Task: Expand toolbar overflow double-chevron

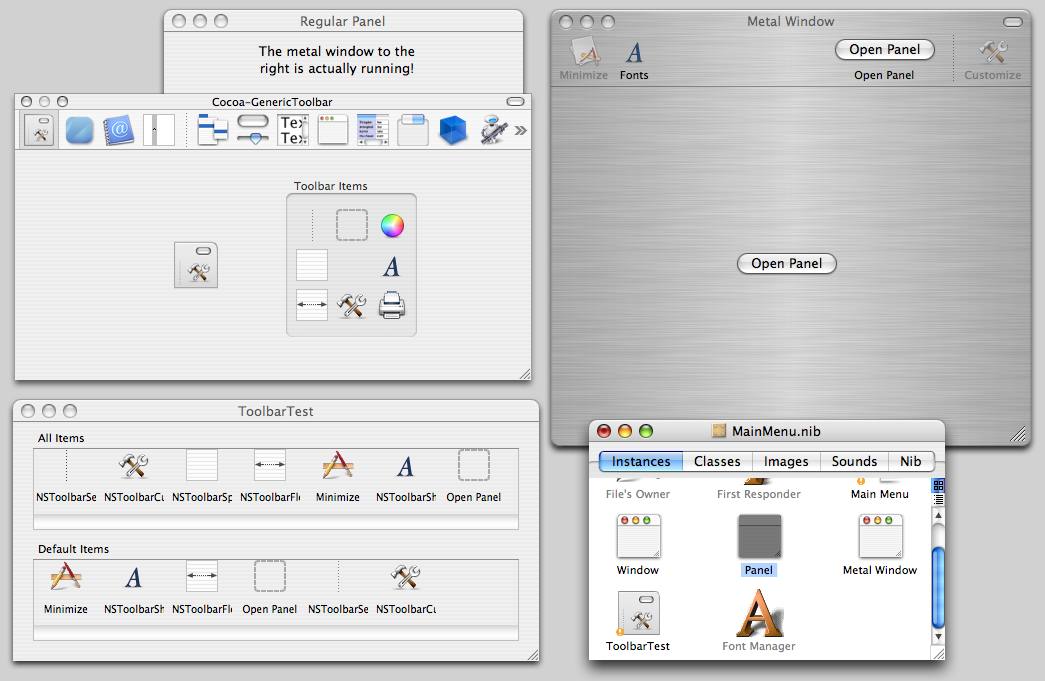Action: [521, 130]
